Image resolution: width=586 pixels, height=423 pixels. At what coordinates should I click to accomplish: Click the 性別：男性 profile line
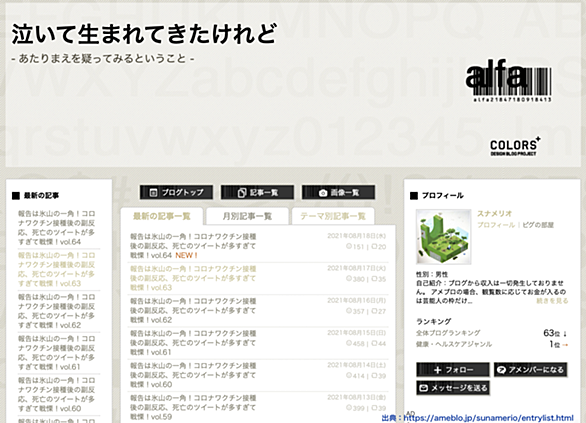tap(432, 274)
